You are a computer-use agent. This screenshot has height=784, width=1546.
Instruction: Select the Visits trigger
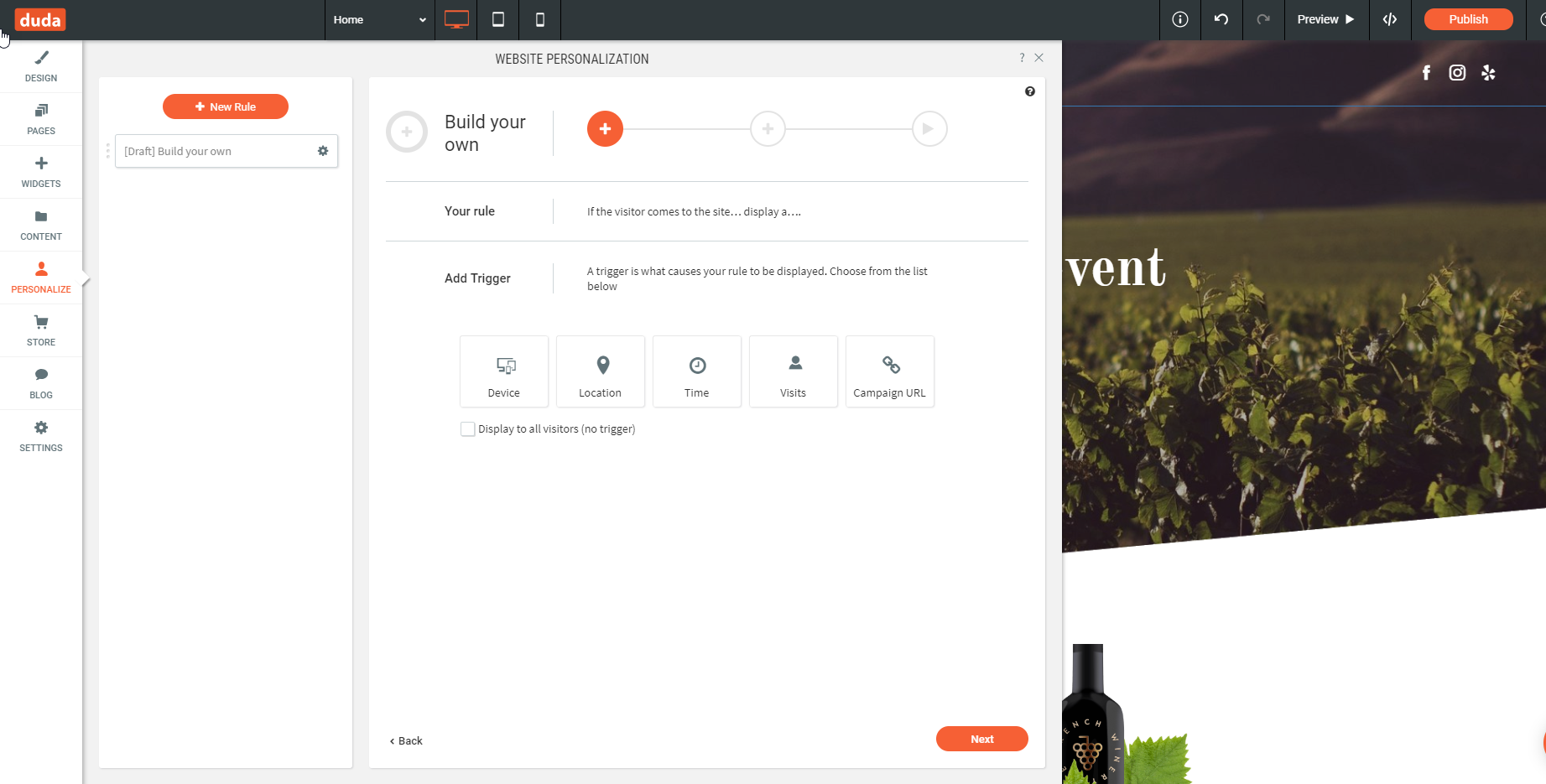pyautogui.click(x=794, y=371)
